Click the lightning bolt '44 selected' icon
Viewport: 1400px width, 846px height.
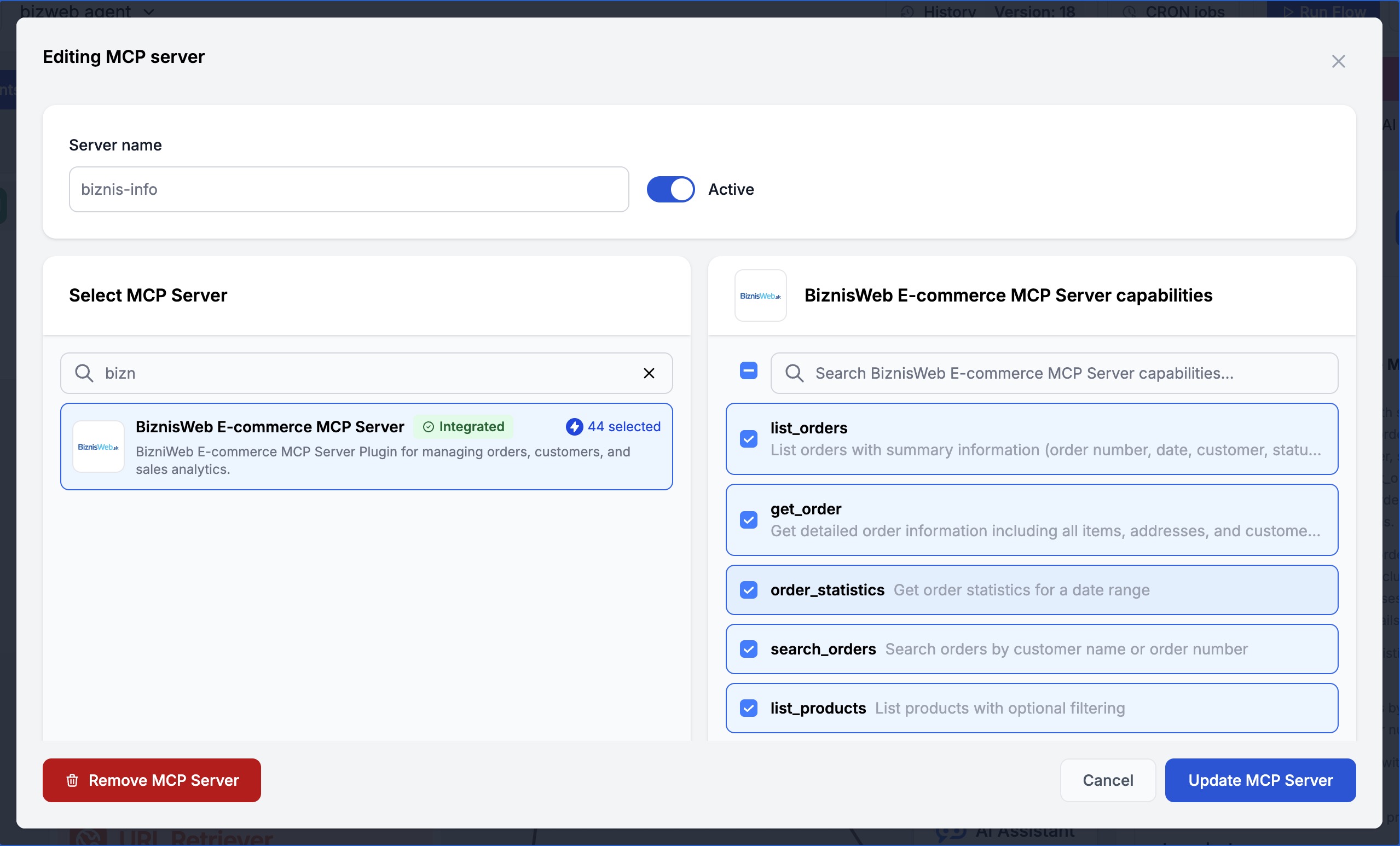[x=574, y=427]
